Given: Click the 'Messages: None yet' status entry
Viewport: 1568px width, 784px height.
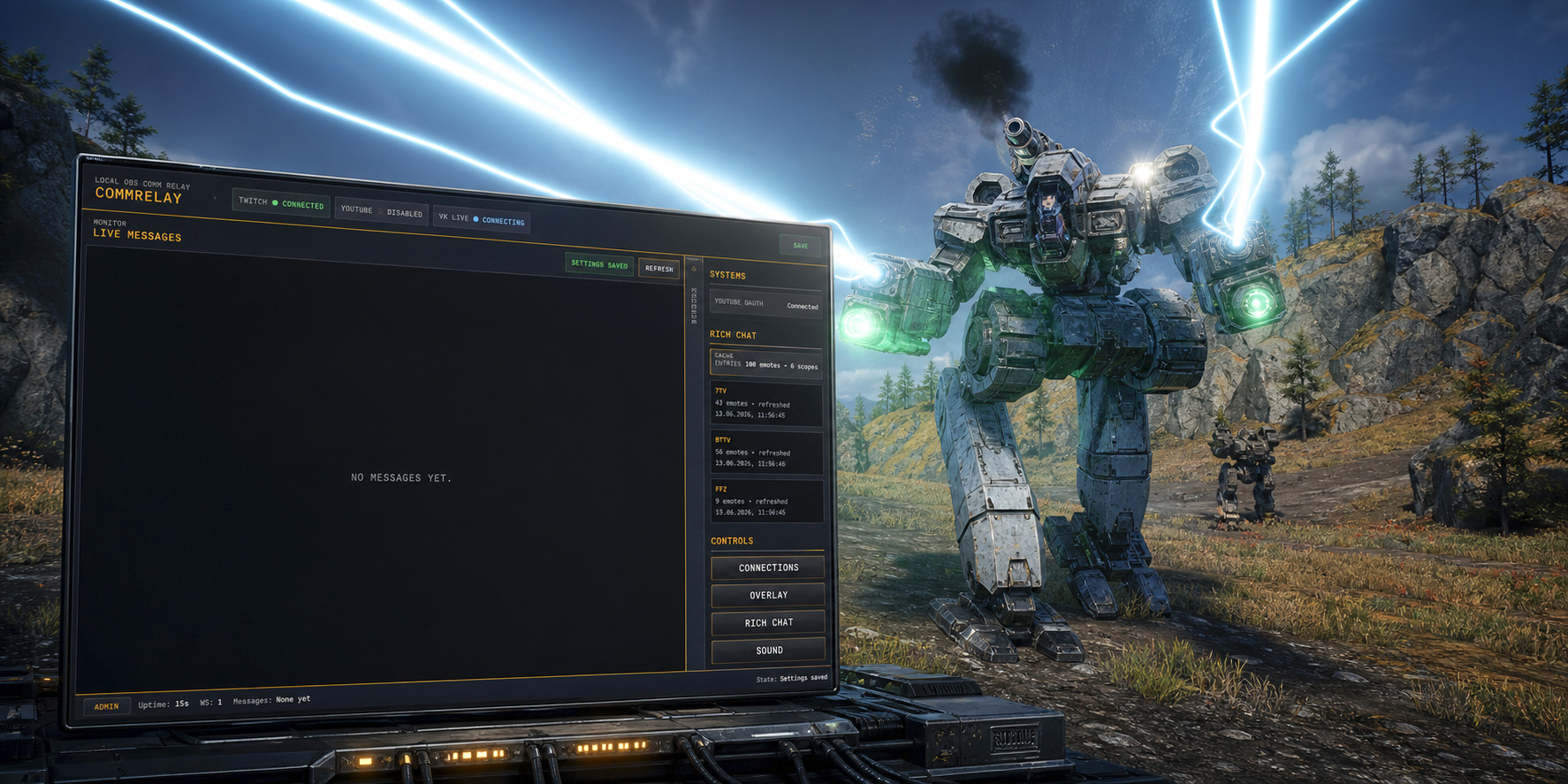Looking at the screenshot, I should pos(271,700).
